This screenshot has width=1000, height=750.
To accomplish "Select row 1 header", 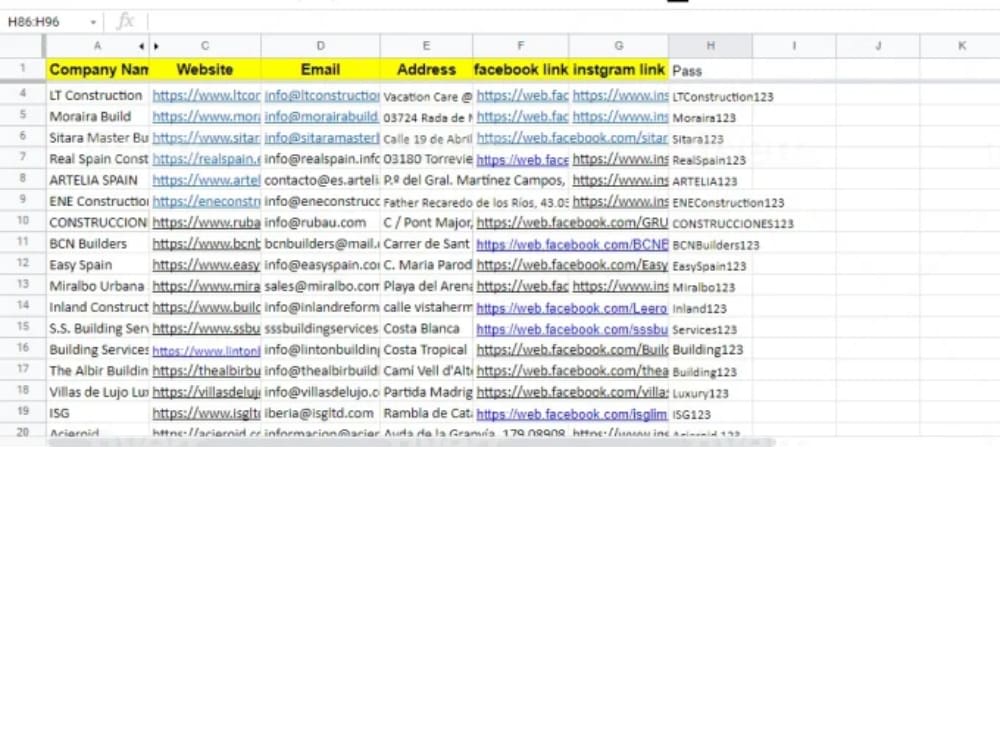I will (23, 68).
